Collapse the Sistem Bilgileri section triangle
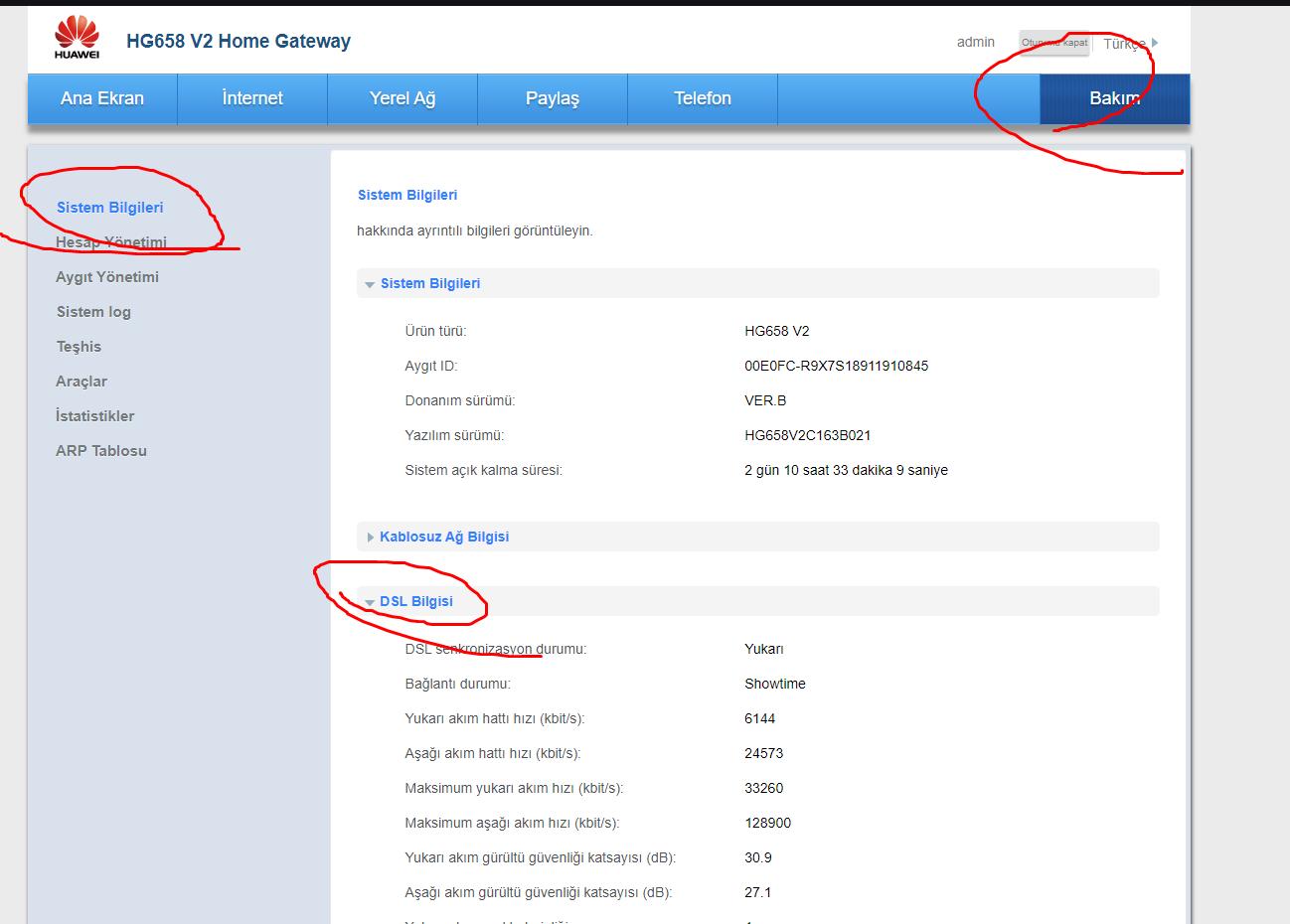The image size is (1290, 924). point(370,284)
